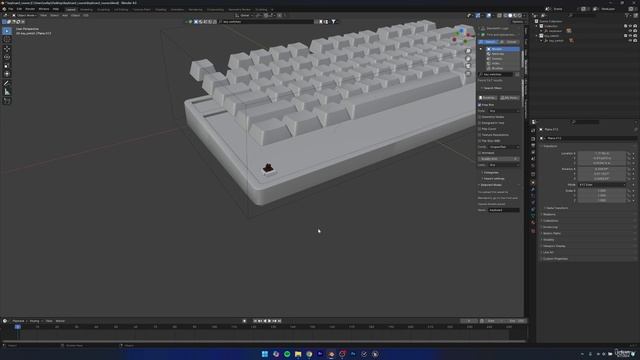Image resolution: width=640 pixels, height=360 pixels.
Task: Uncheck the Free First checkbox
Action: [x=480, y=105]
